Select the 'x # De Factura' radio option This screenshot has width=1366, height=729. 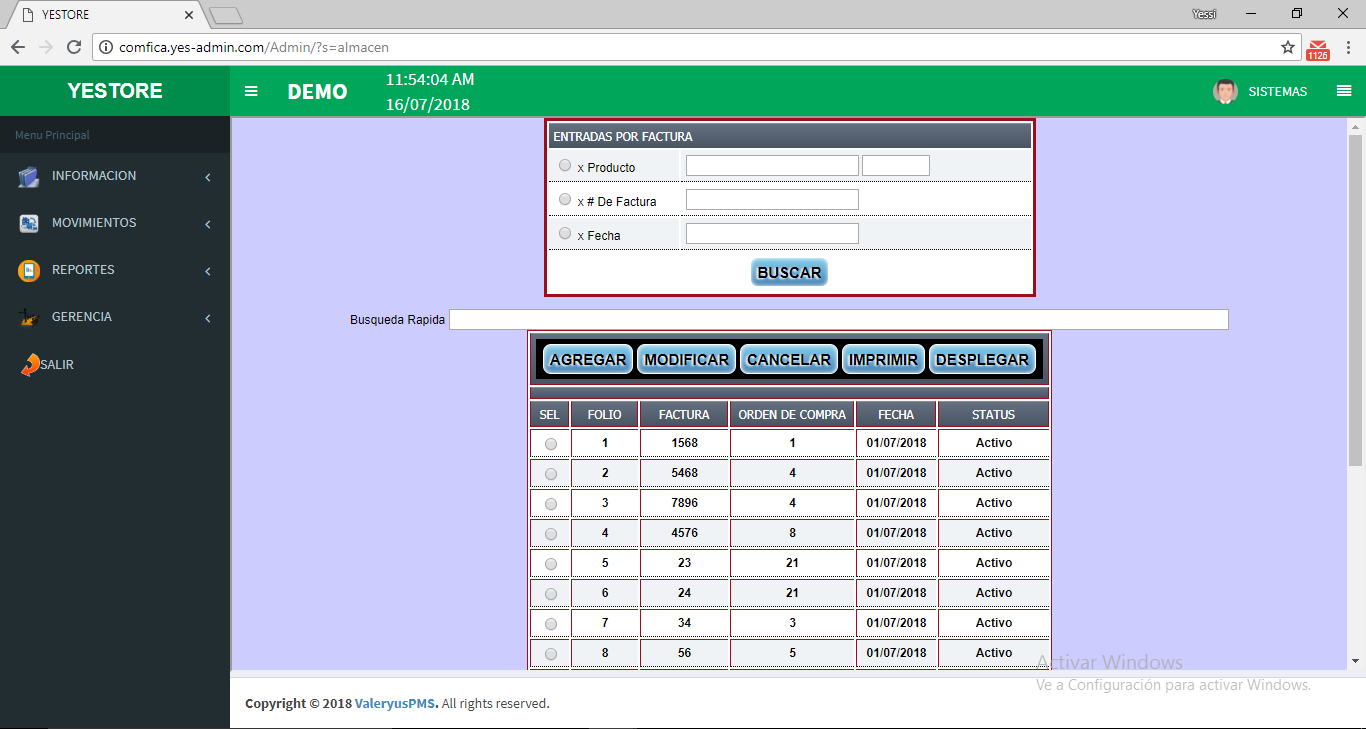click(x=565, y=200)
